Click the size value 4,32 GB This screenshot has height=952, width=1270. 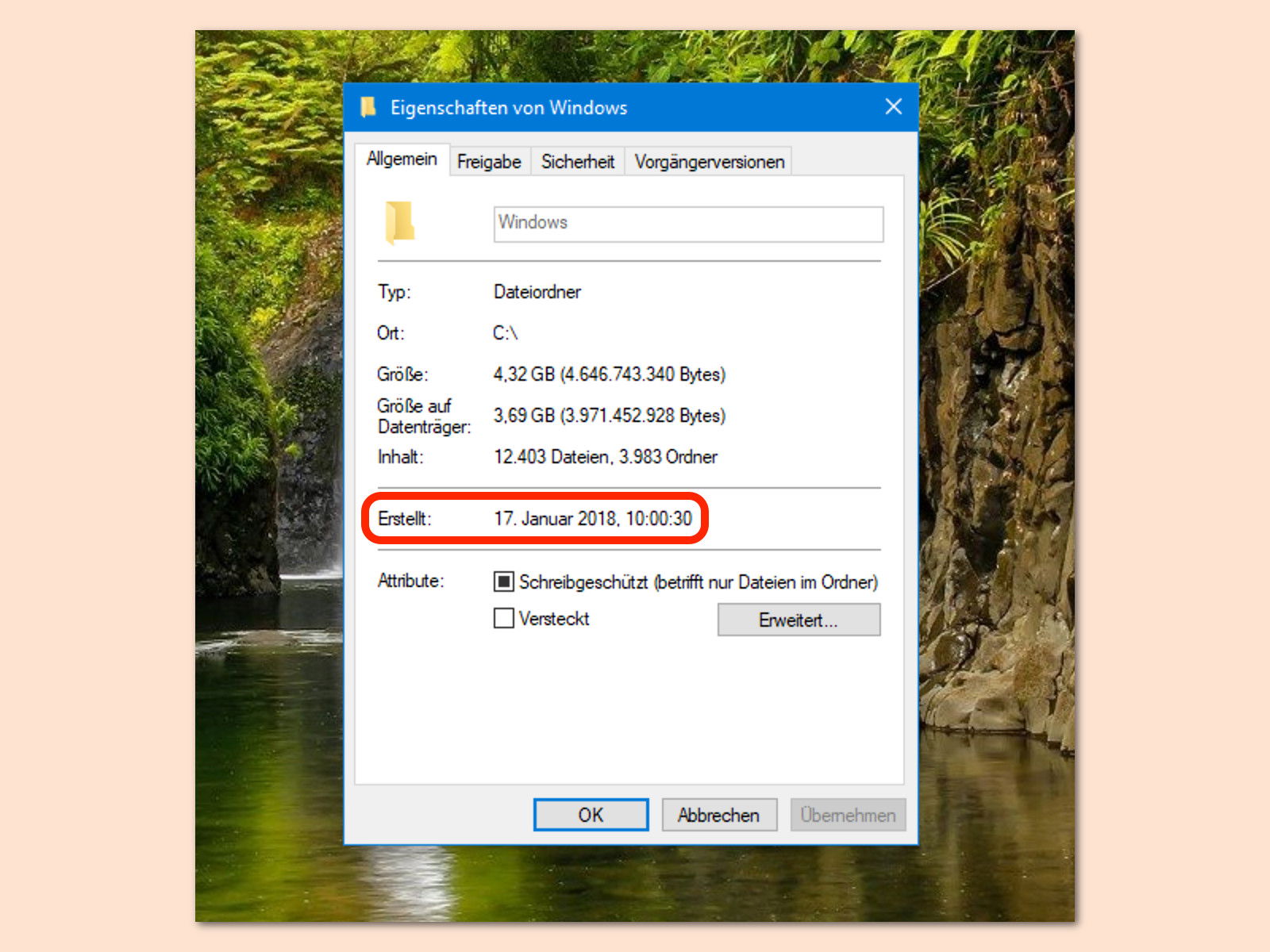(610, 374)
